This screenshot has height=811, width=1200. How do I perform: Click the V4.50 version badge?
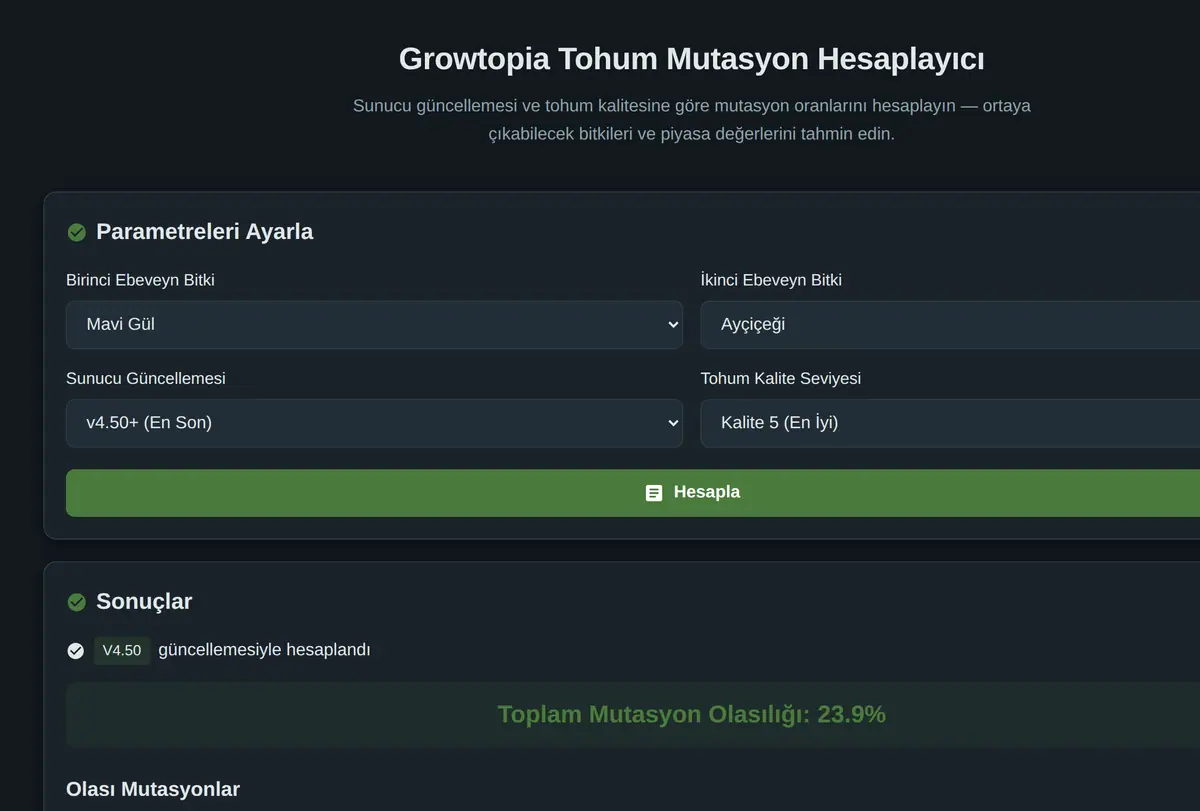point(122,651)
